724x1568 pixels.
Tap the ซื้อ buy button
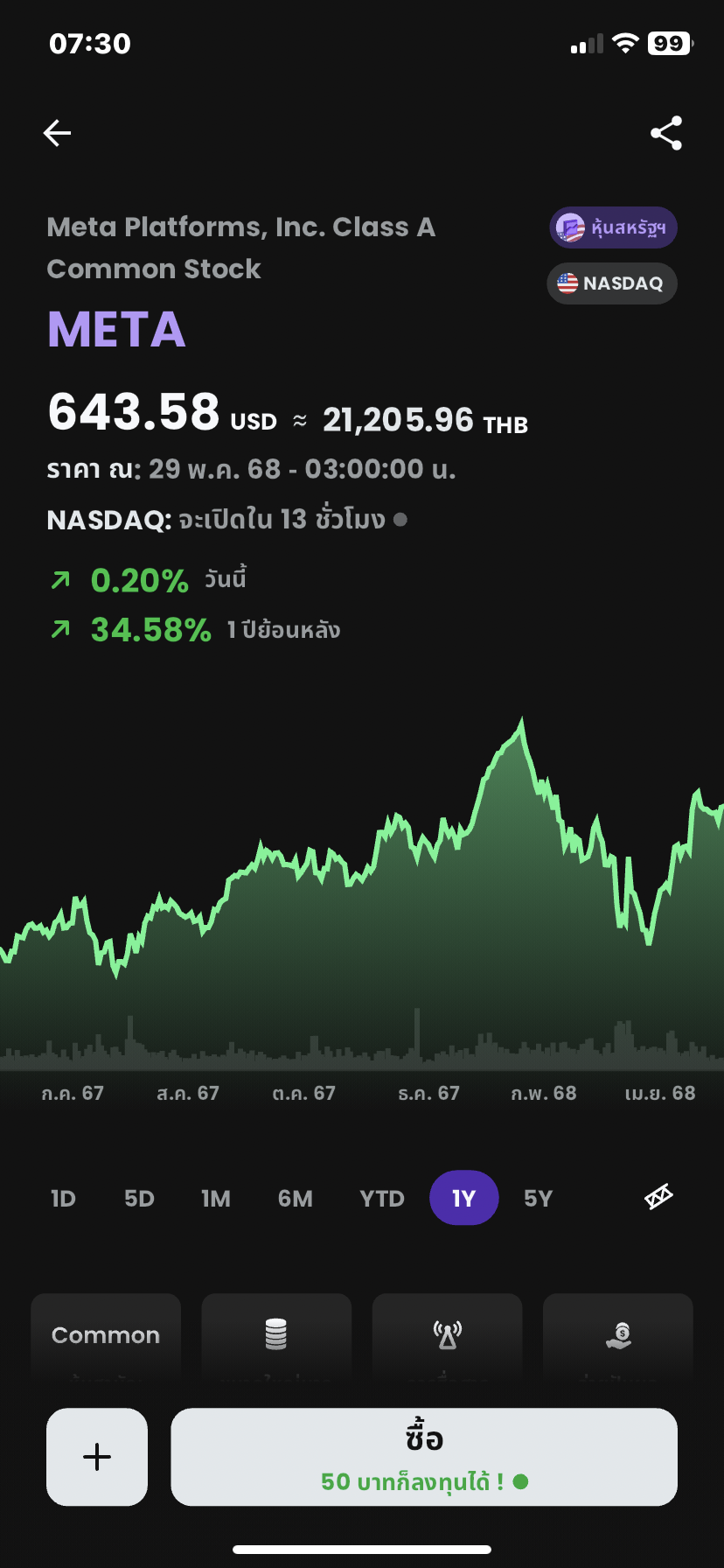point(424,1457)
